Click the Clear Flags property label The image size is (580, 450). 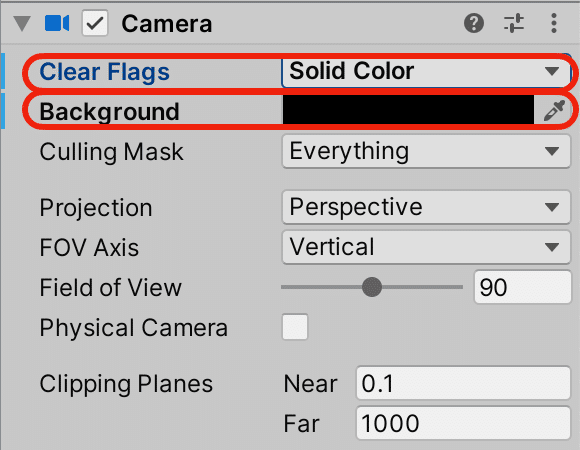(104, 71)
